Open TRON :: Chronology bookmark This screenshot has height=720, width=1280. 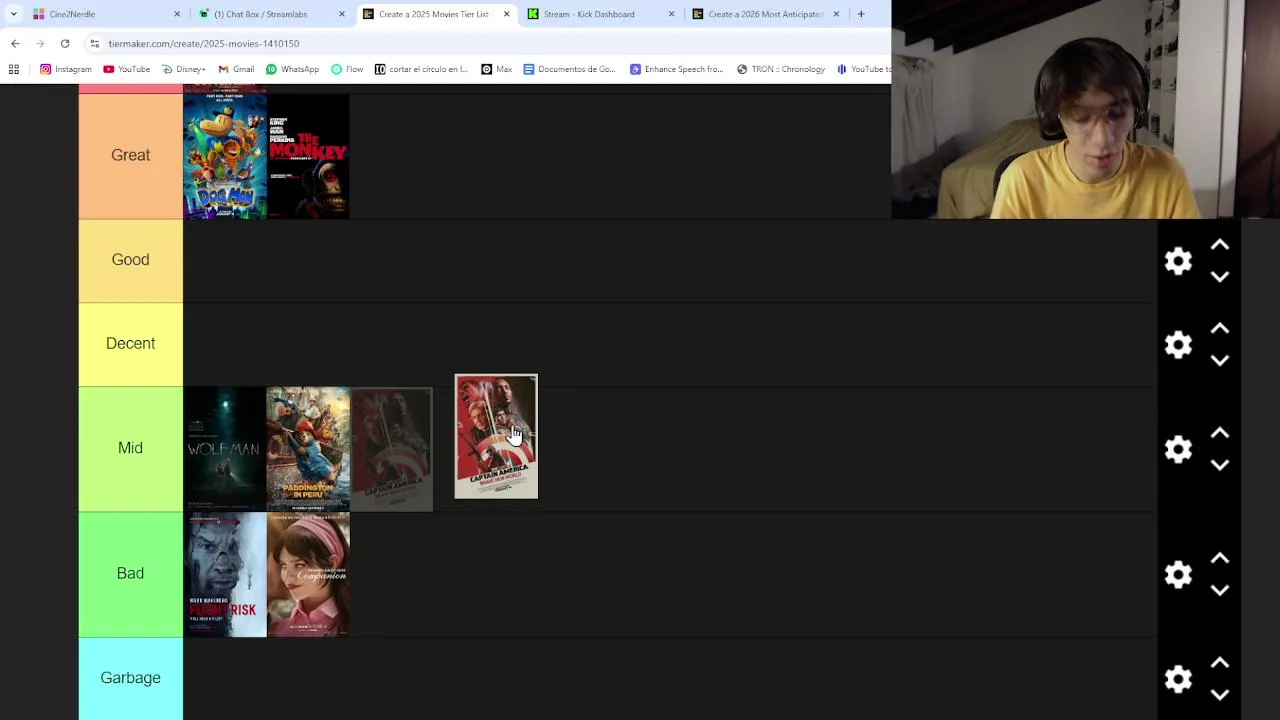tap(781, 69)
